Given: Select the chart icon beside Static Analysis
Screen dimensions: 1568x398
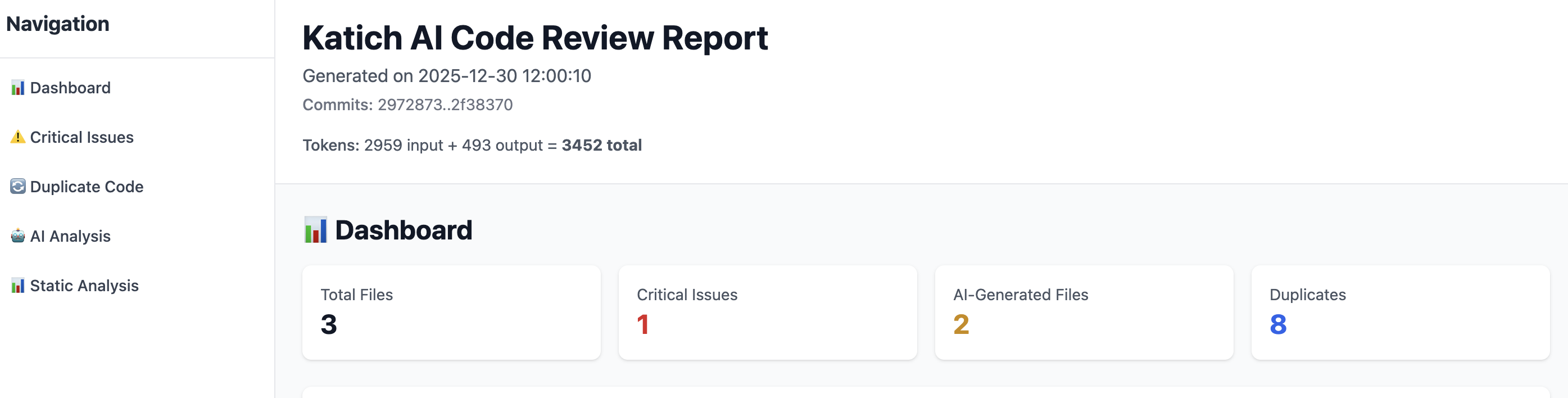Looking at the screenshot, I should click(x=17, y=286).
